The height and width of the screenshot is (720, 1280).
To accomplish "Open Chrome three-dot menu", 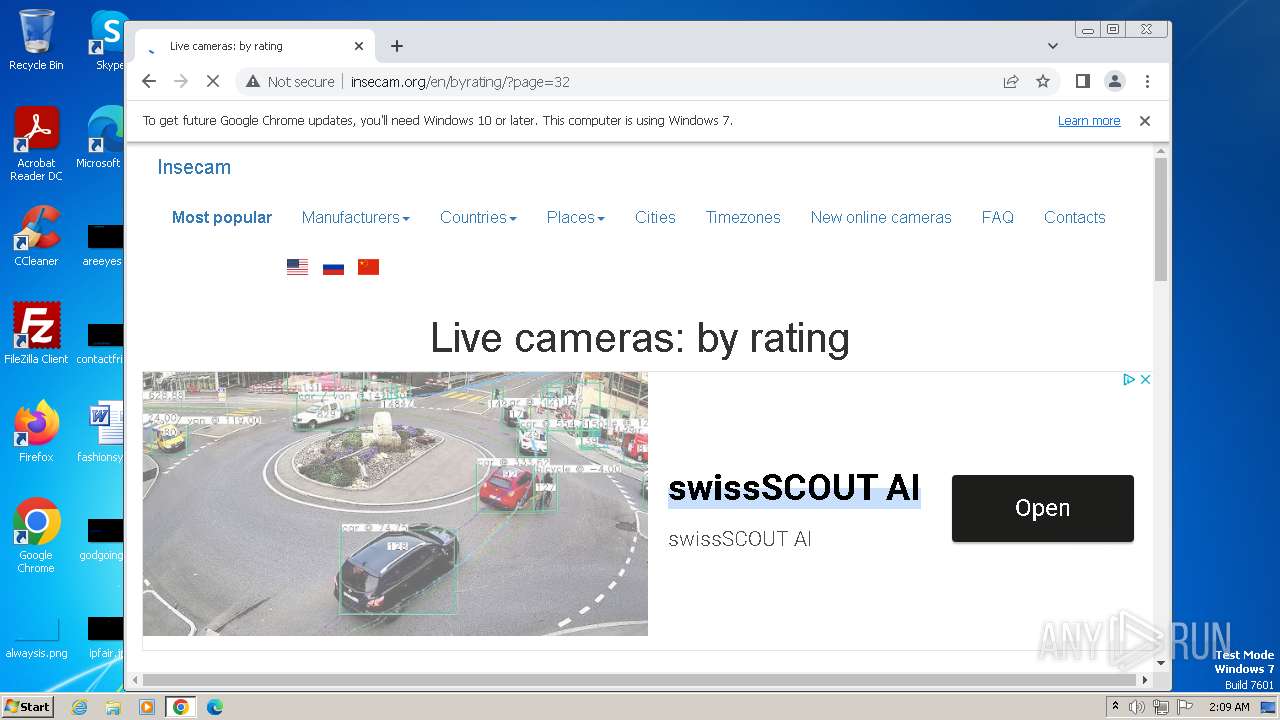I will [1147, 81].
